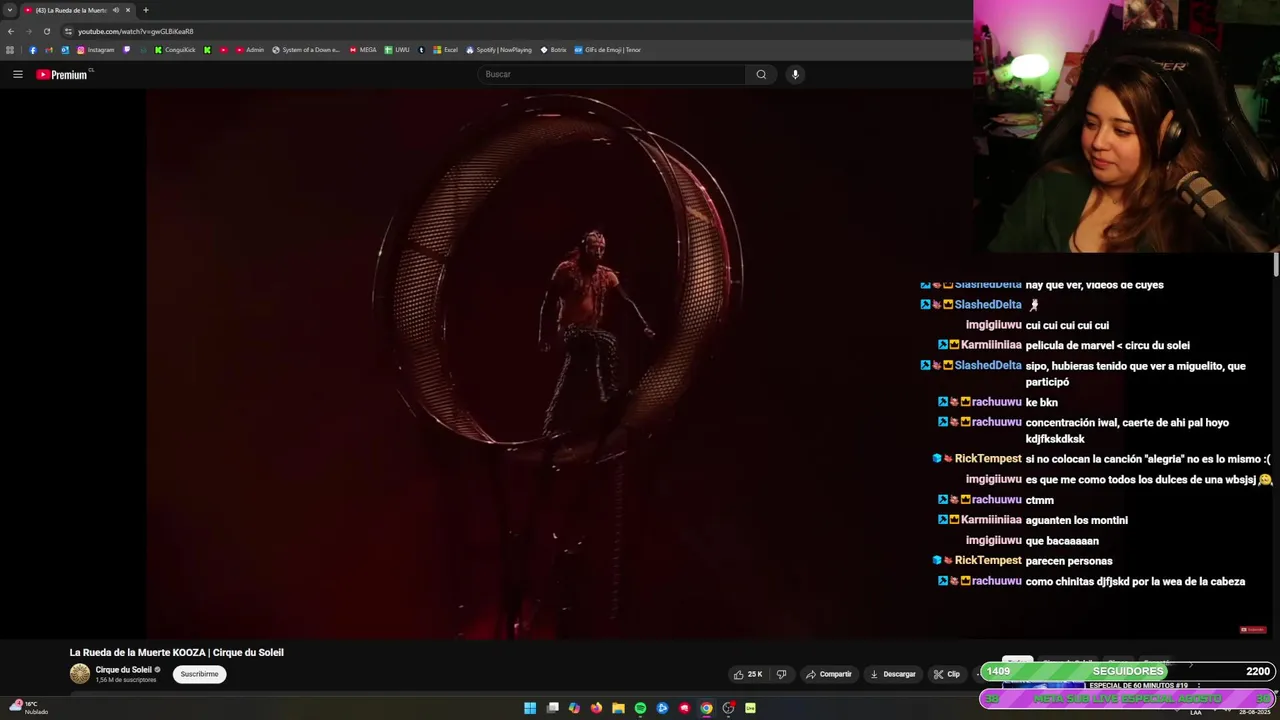Open Cirque du Soleil channel avatar
The height and width of the screenshot is (720, 1280).
click(79, 674)
